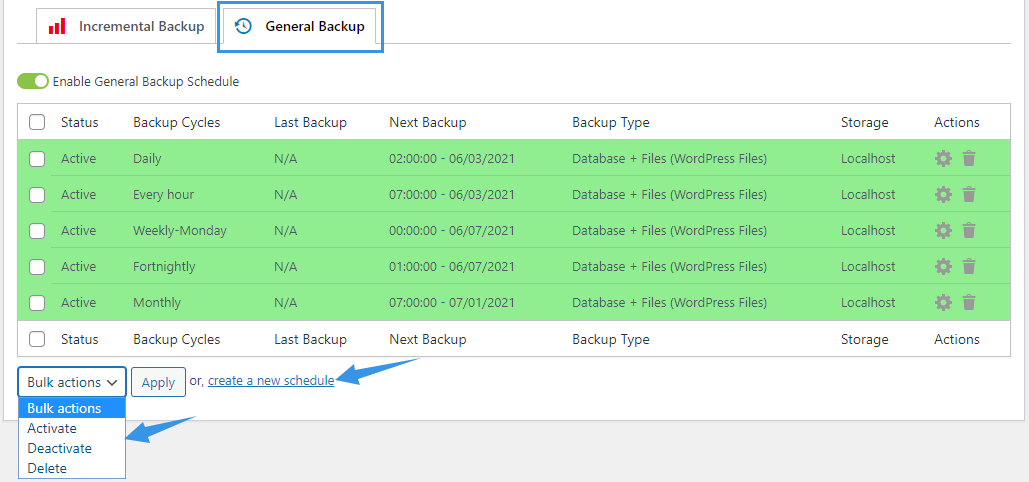Open the General Backup tab
Image resolution: width=1029 pixels, height=482 pixels.
(x=300, y=26)
